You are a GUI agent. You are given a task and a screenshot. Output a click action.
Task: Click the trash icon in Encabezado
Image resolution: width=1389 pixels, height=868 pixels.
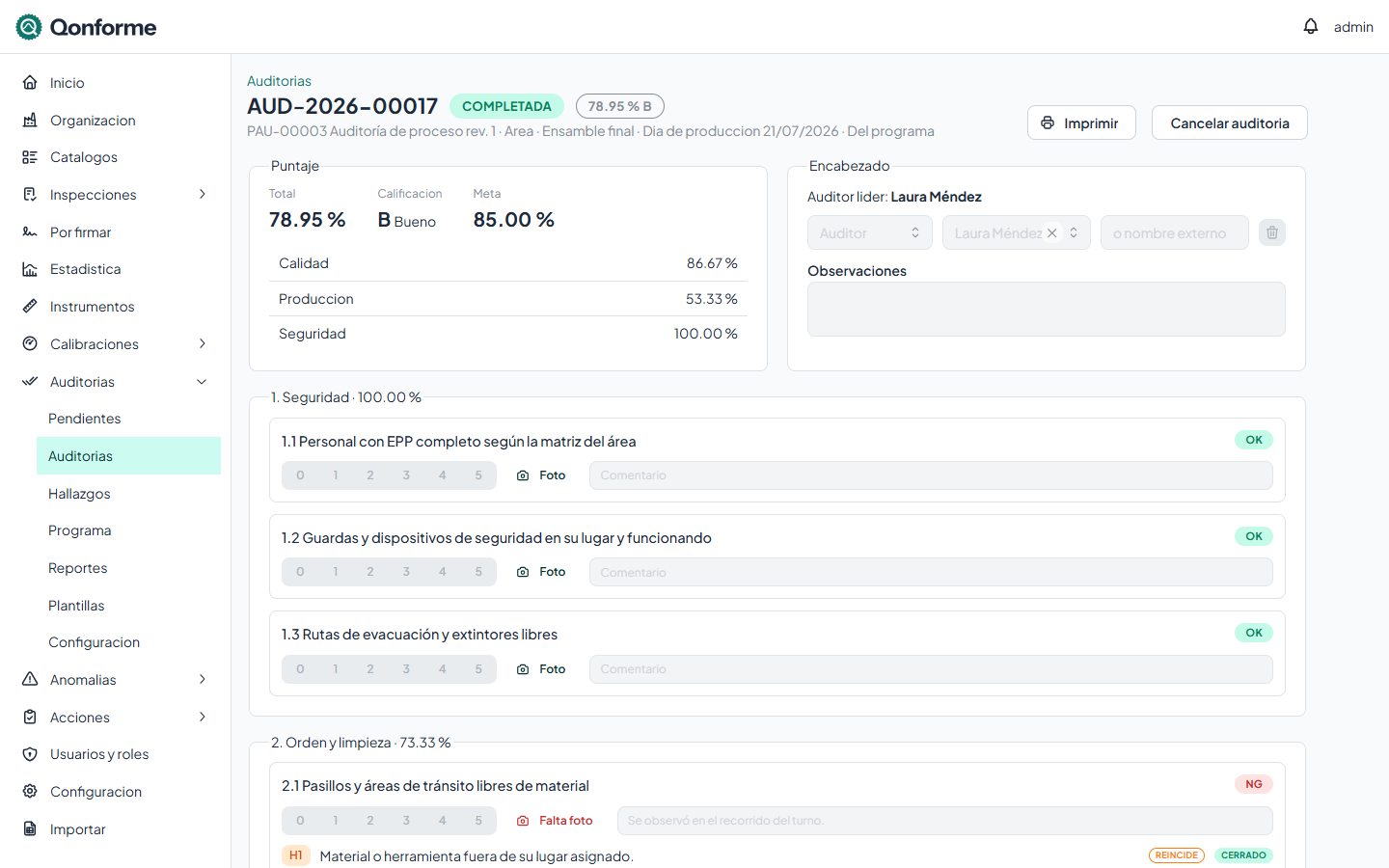pos(1272,232)
